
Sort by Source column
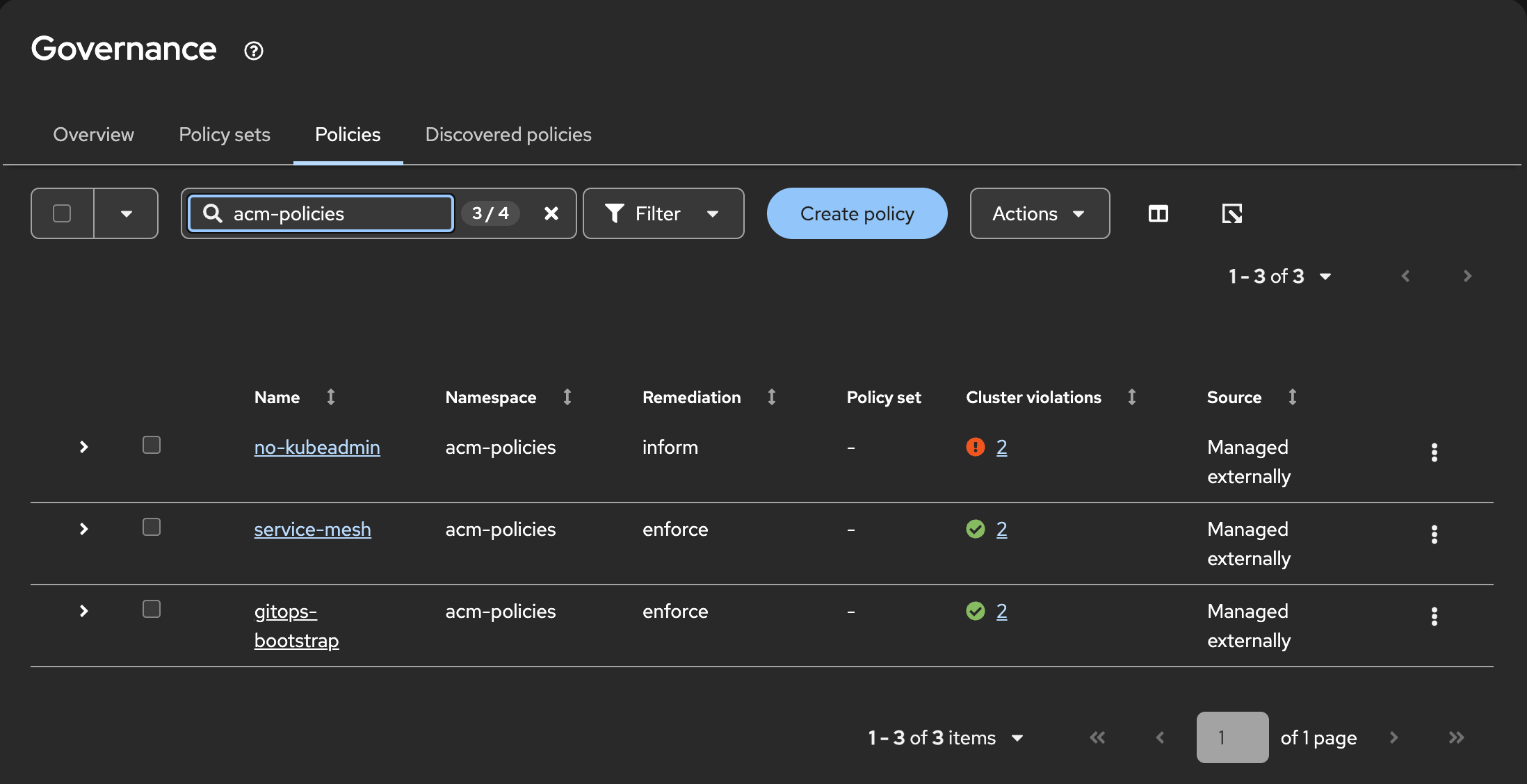tap(1292, 397)
